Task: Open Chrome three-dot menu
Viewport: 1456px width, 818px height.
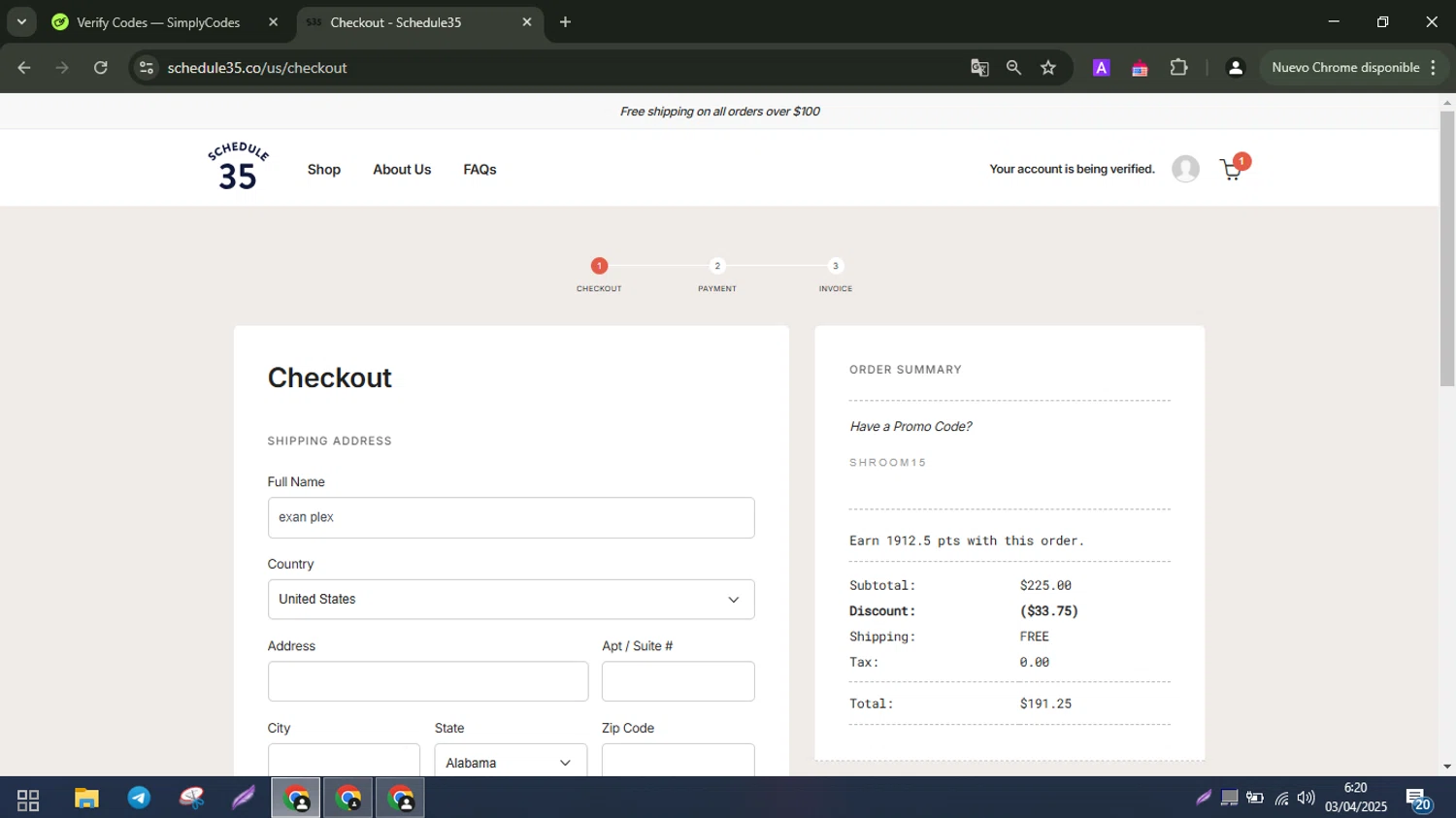Action: coord(1434,68)
